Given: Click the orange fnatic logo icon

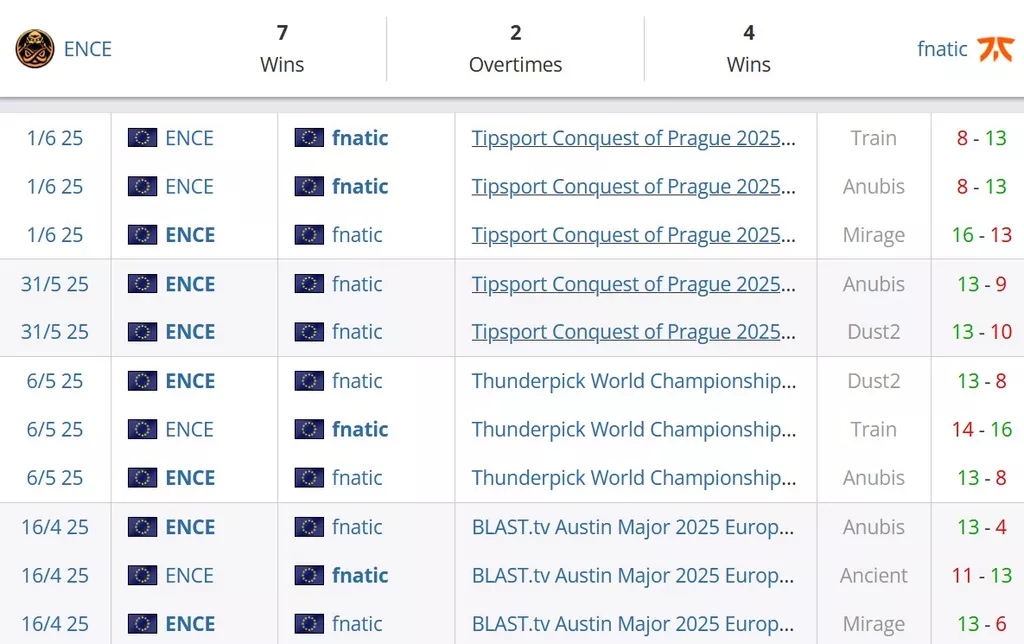Looking at the screenshot, I should click(995, 49).
